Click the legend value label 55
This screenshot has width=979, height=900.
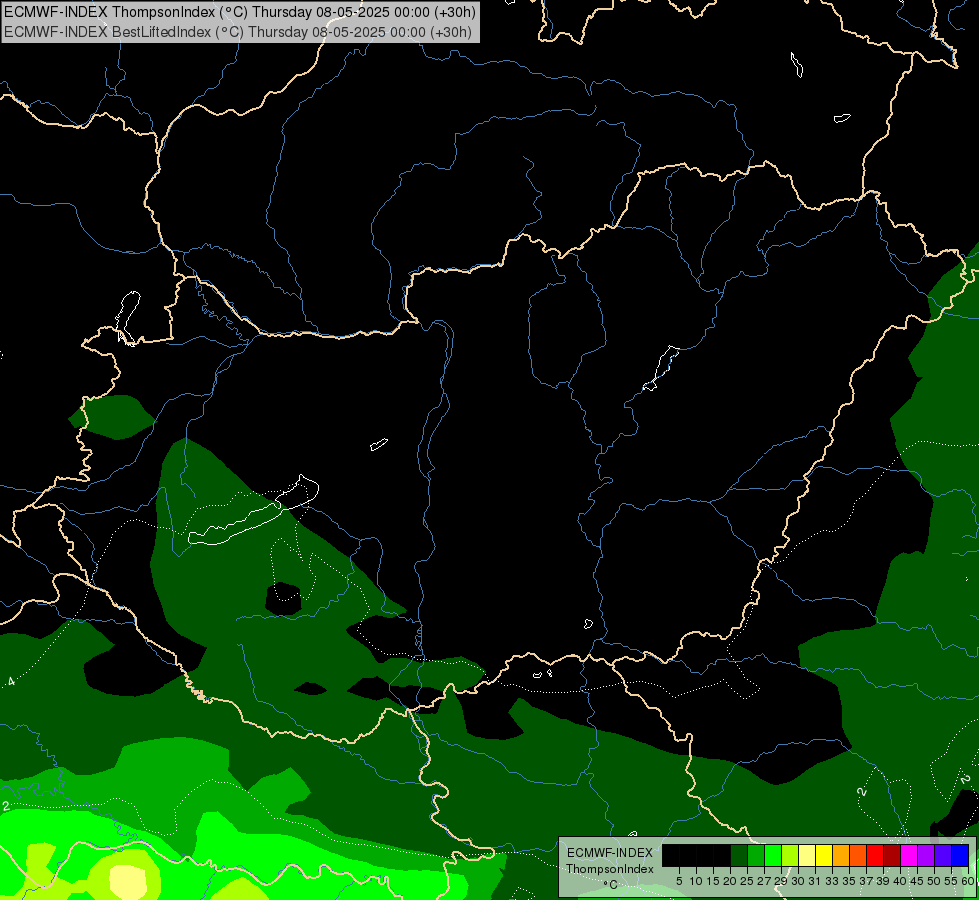(x=951, y=881)
